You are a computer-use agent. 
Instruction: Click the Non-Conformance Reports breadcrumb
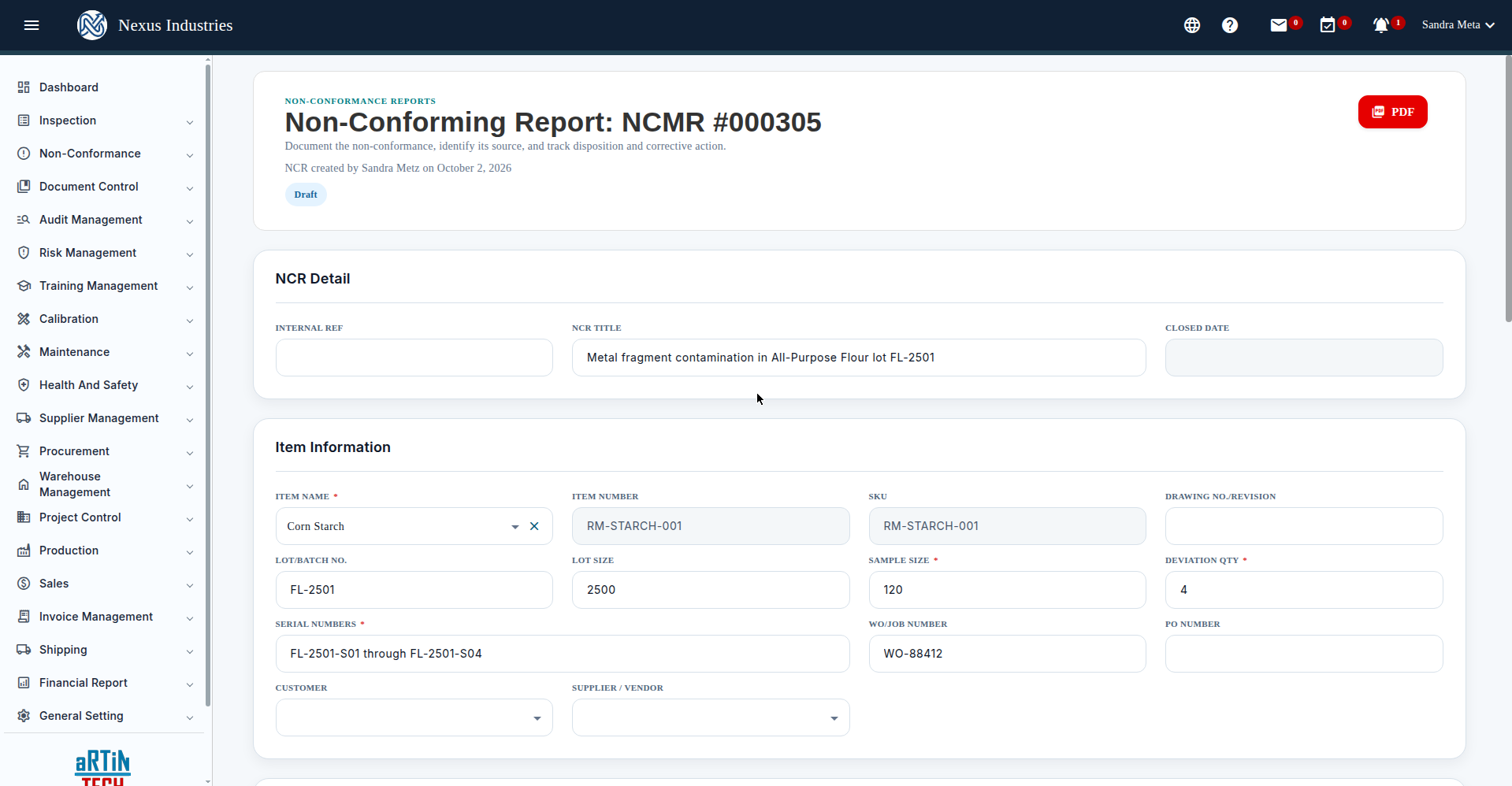click(360, 101)
